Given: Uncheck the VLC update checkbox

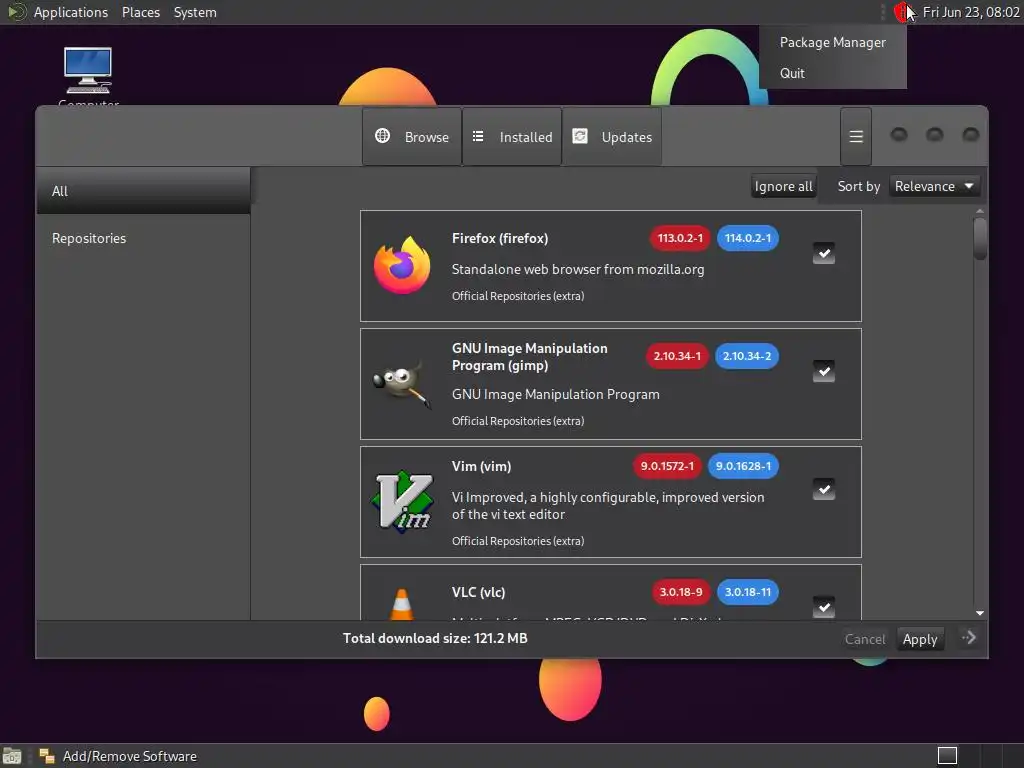Looking at the screenshot, I should [824, 607].
